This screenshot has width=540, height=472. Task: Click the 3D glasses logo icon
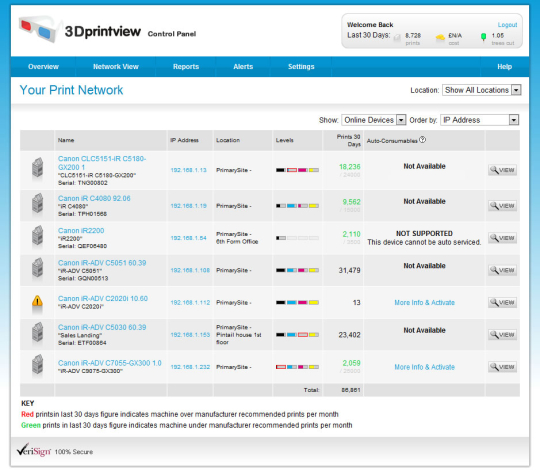(x=38, y=29)
